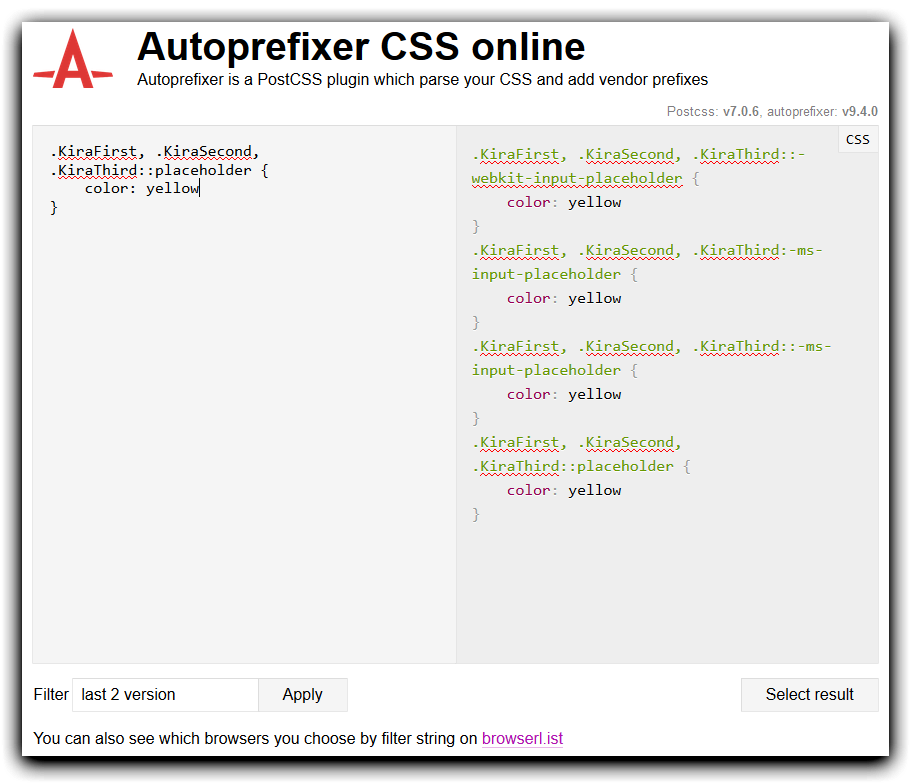Click the CSS label on output panel

(858, 139)
